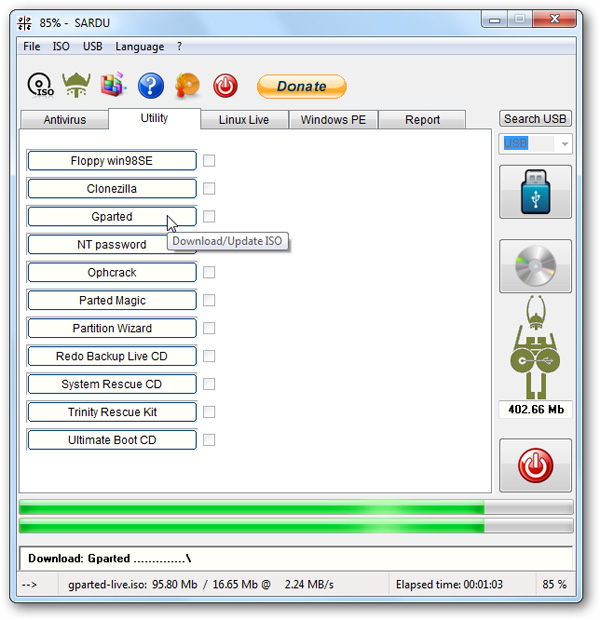The width and height of the screenshot is (600, 620).
Task: Minimize the SARDU window
Action: 494,19
